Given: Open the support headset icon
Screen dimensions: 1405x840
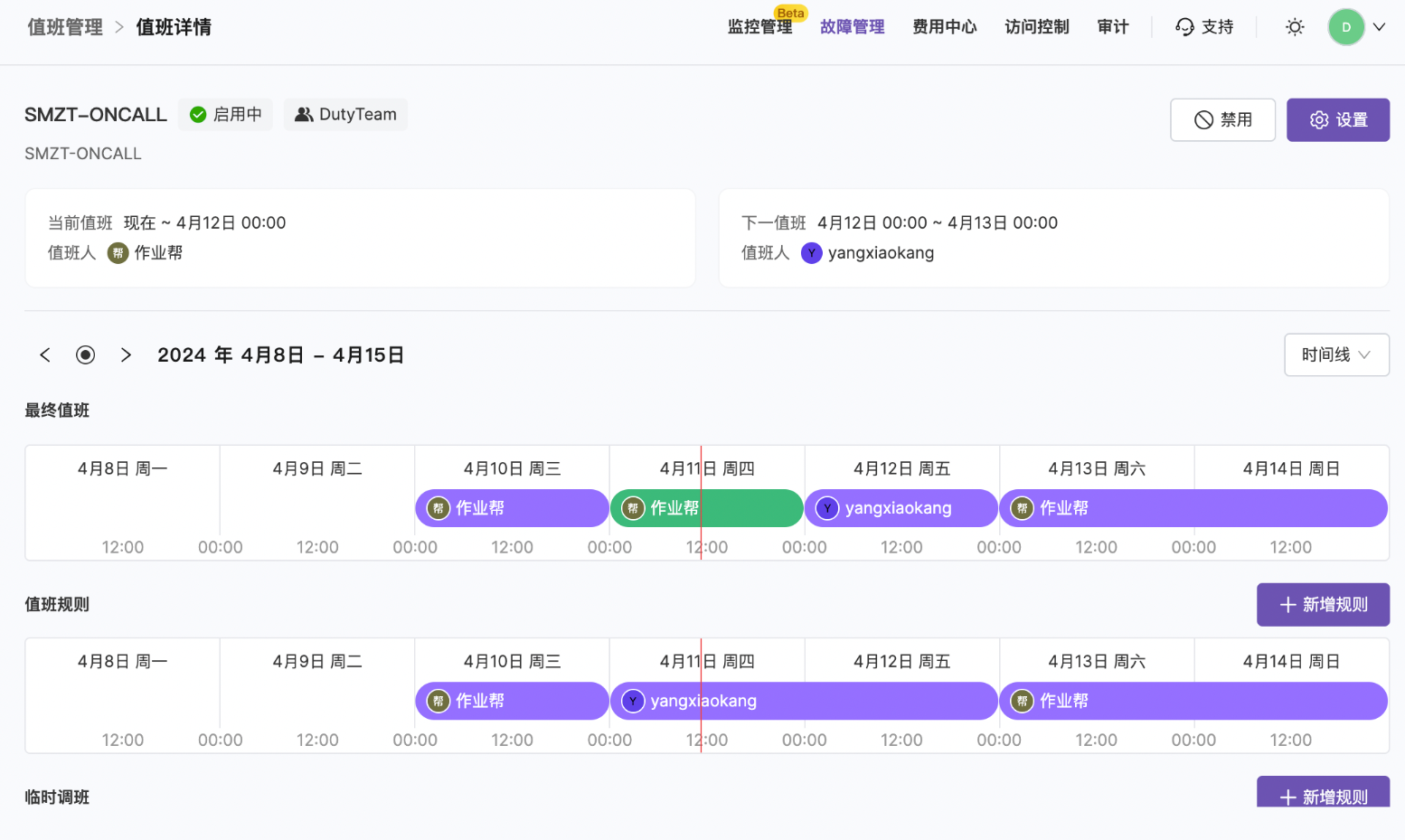Looking at the screenshot, I should (x=1184, y=27).
